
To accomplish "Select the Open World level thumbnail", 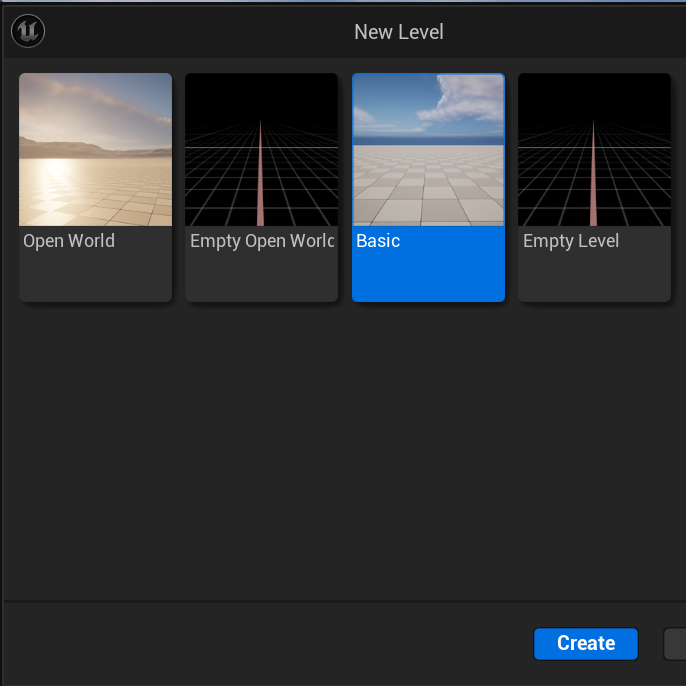I will pyautogui.click(x=95, y=150).
